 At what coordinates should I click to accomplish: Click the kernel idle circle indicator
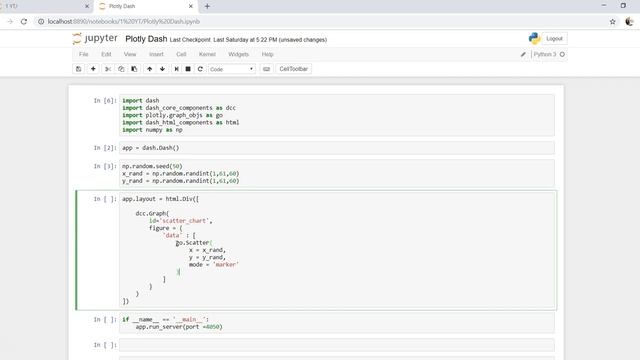coord(562,54)
